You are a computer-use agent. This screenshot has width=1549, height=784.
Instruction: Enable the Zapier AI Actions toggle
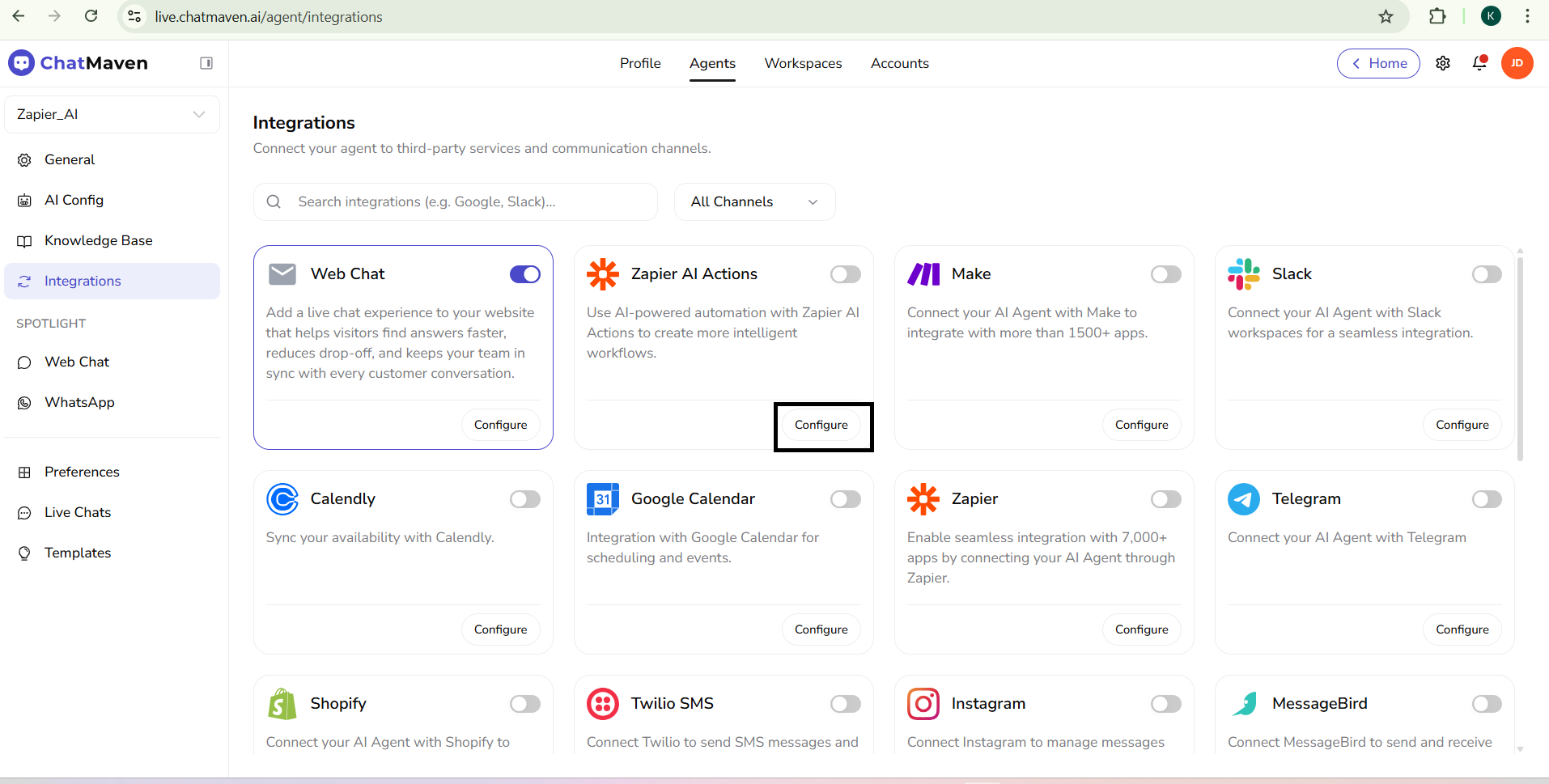point(845,274)
